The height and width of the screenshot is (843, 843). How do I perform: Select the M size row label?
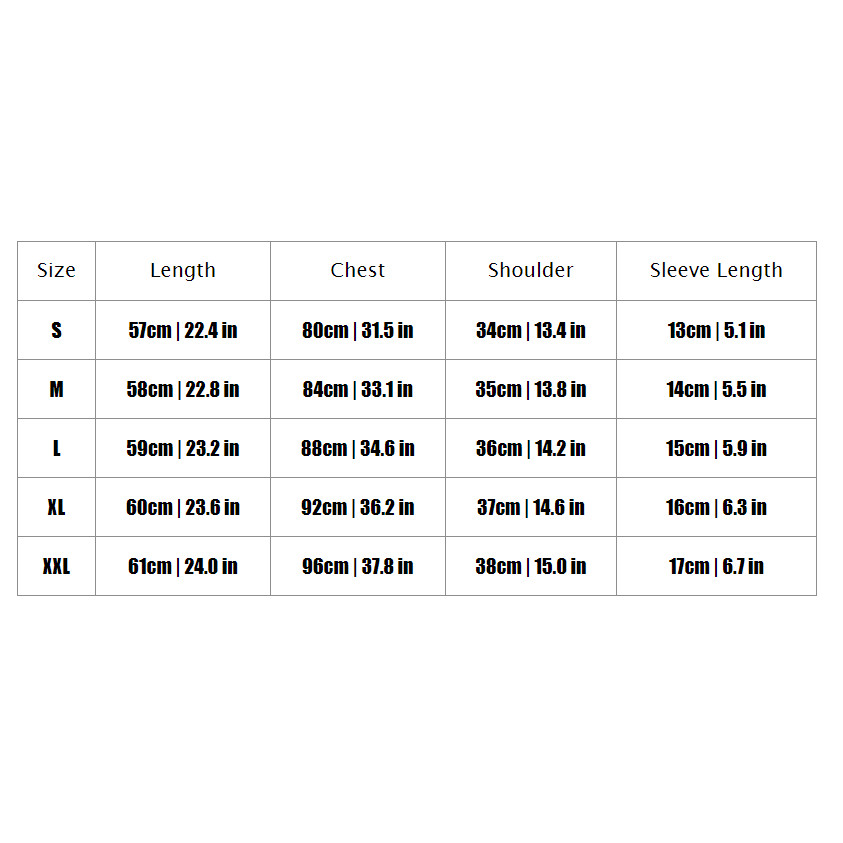tap(56, 389)
